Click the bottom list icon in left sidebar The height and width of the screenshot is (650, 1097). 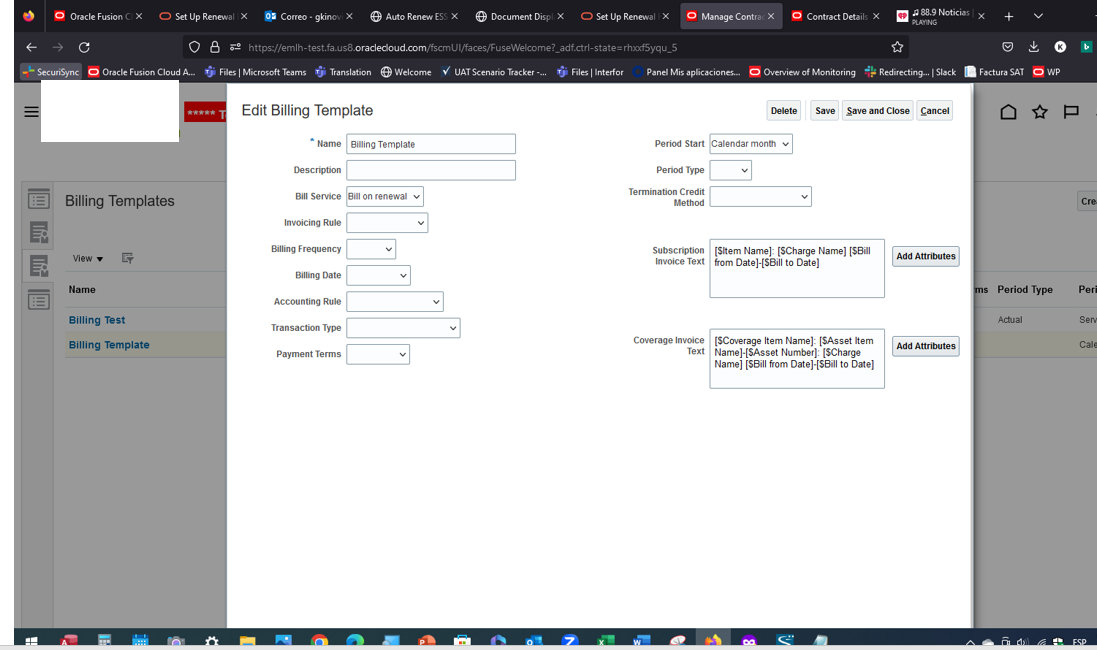click(x=38, y=299)
